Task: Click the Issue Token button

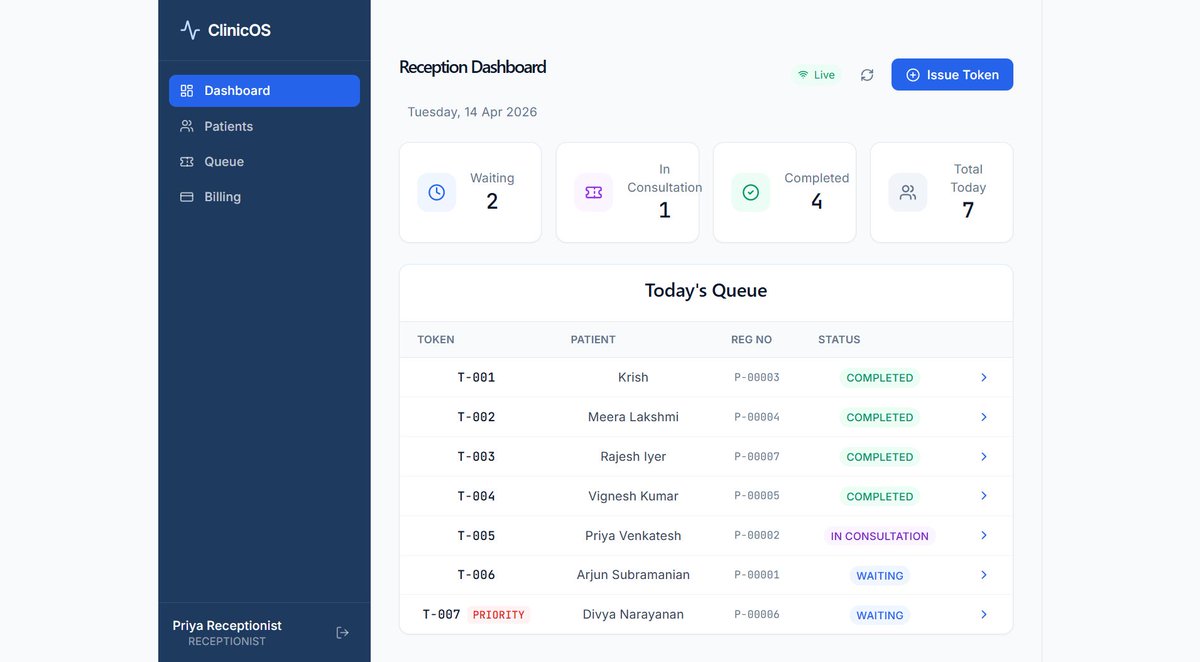Action: (x=951, y=74)
